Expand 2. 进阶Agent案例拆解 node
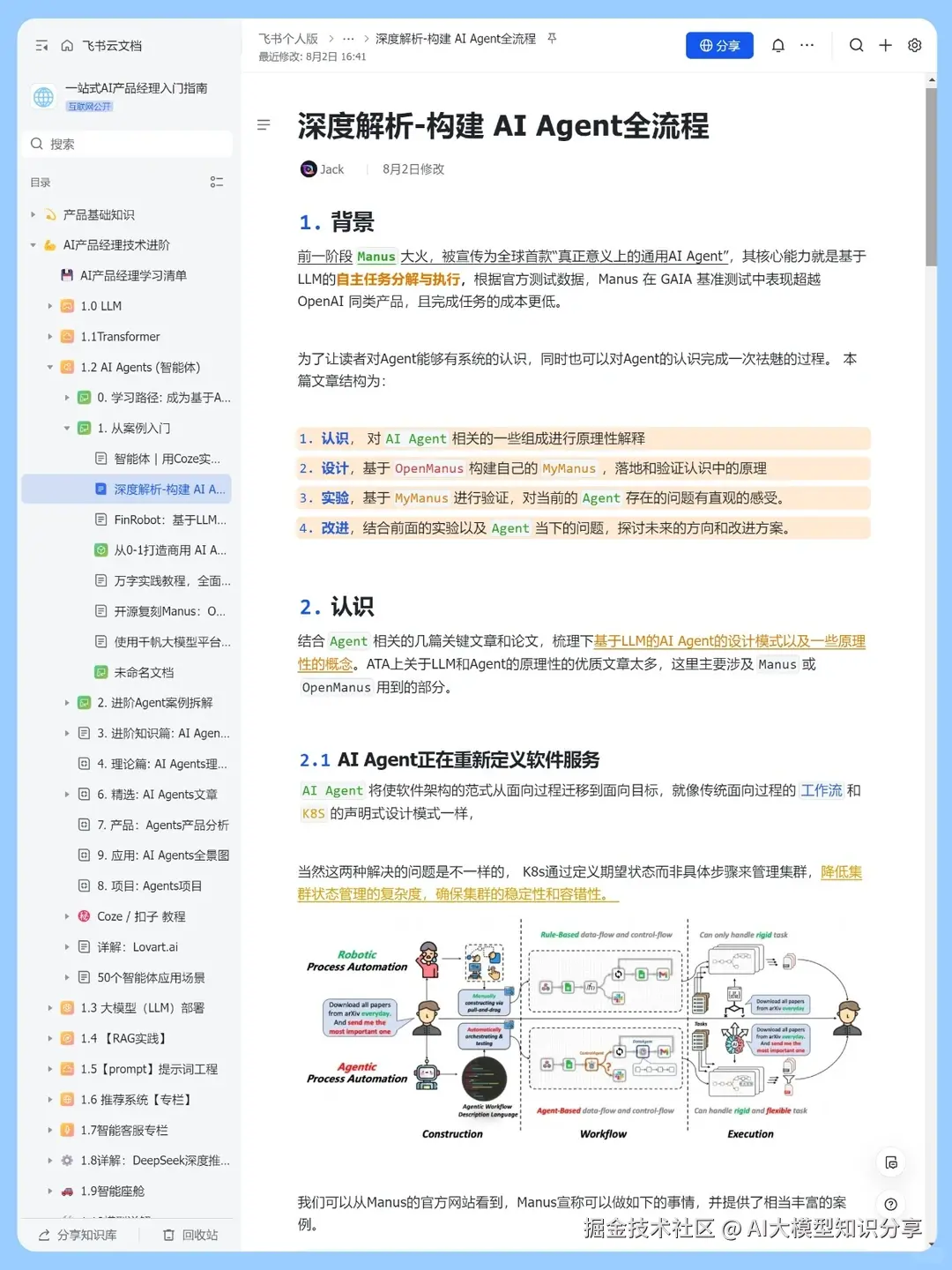The image size is (952, 1270). click(67, 703)
